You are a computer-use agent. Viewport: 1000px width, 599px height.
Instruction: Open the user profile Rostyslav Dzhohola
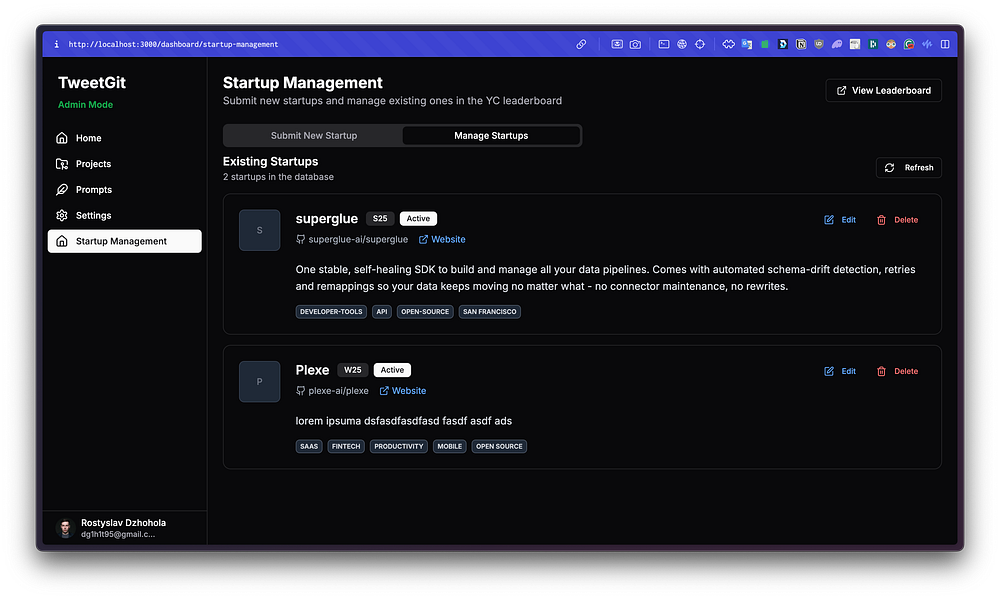124,528
